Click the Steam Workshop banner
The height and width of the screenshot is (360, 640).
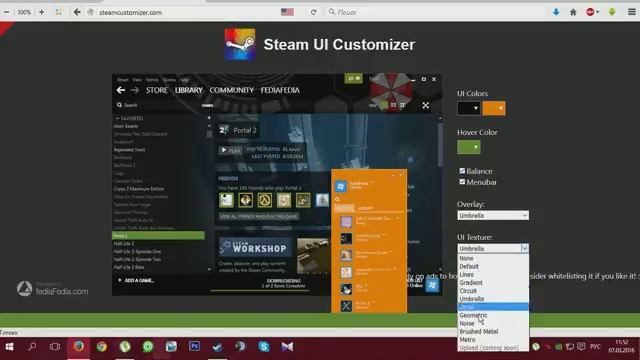[255, 247]
